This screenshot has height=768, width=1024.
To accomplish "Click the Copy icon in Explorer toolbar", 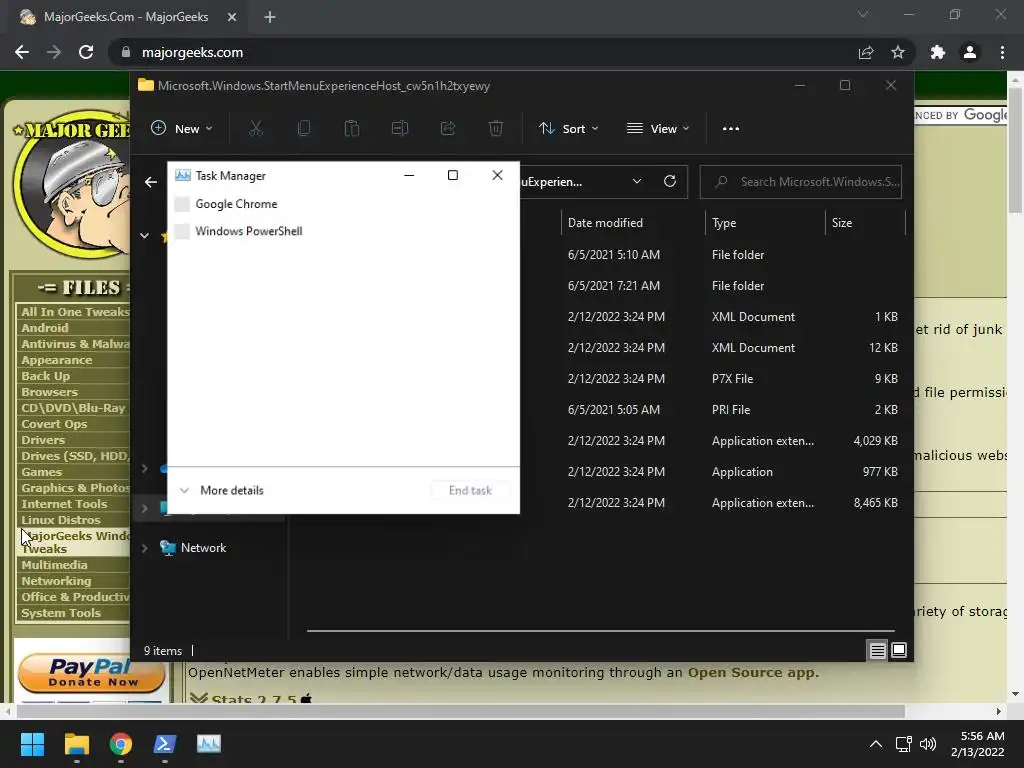I will pyautogui.click(x=304, y=129).
